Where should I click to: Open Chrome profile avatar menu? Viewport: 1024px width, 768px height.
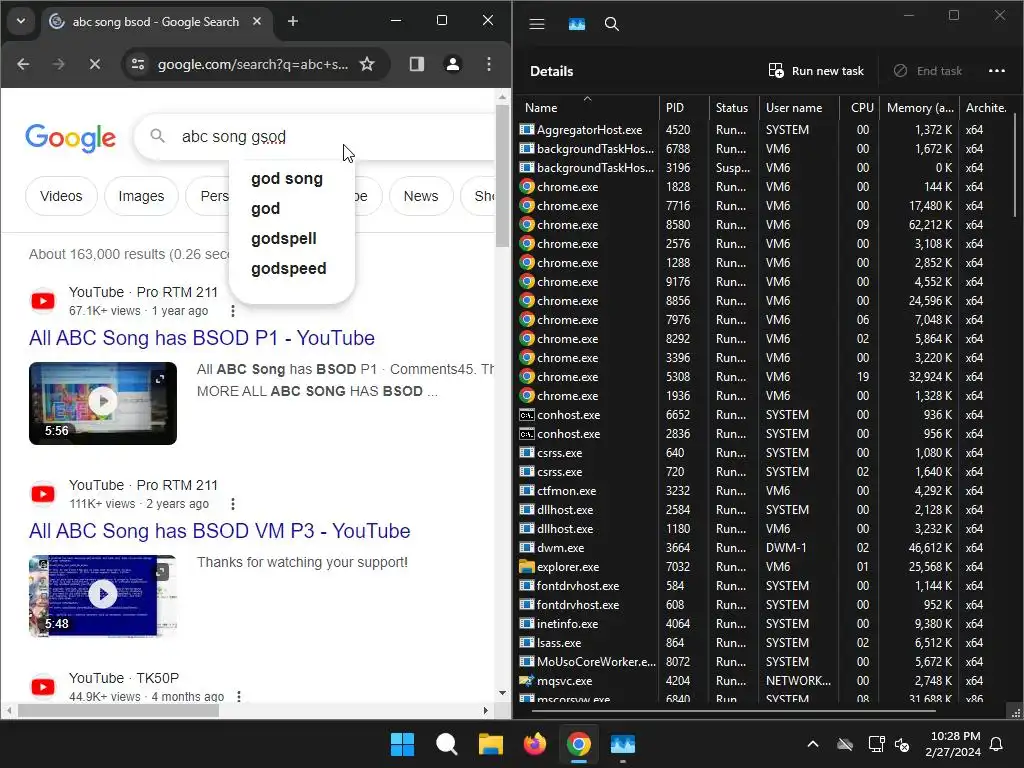coord(453,64)
